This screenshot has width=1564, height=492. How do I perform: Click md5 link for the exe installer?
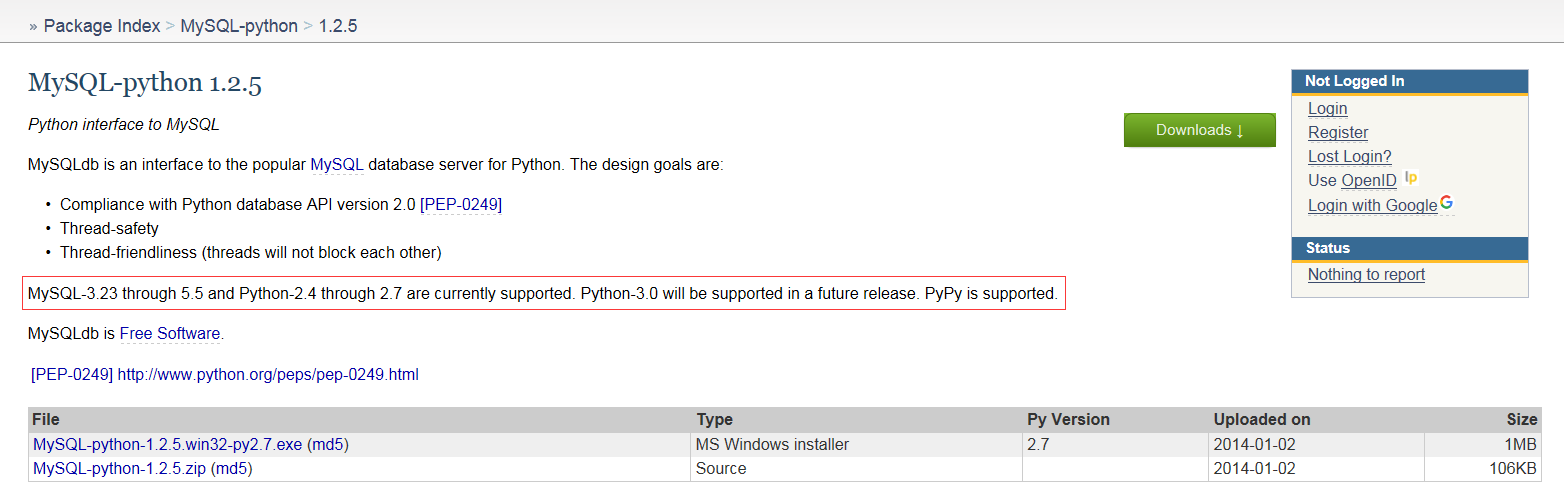pyautogui.click(x=328, y=444)
